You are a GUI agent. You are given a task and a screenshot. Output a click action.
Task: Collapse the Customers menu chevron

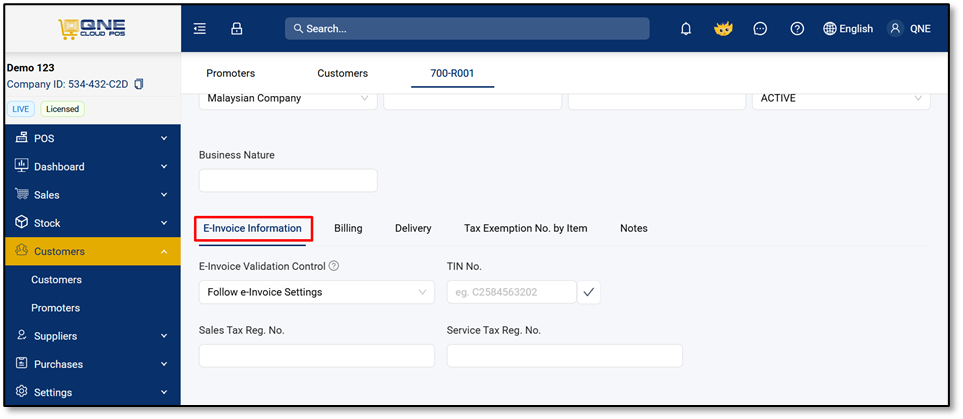(x=164, y=251)
